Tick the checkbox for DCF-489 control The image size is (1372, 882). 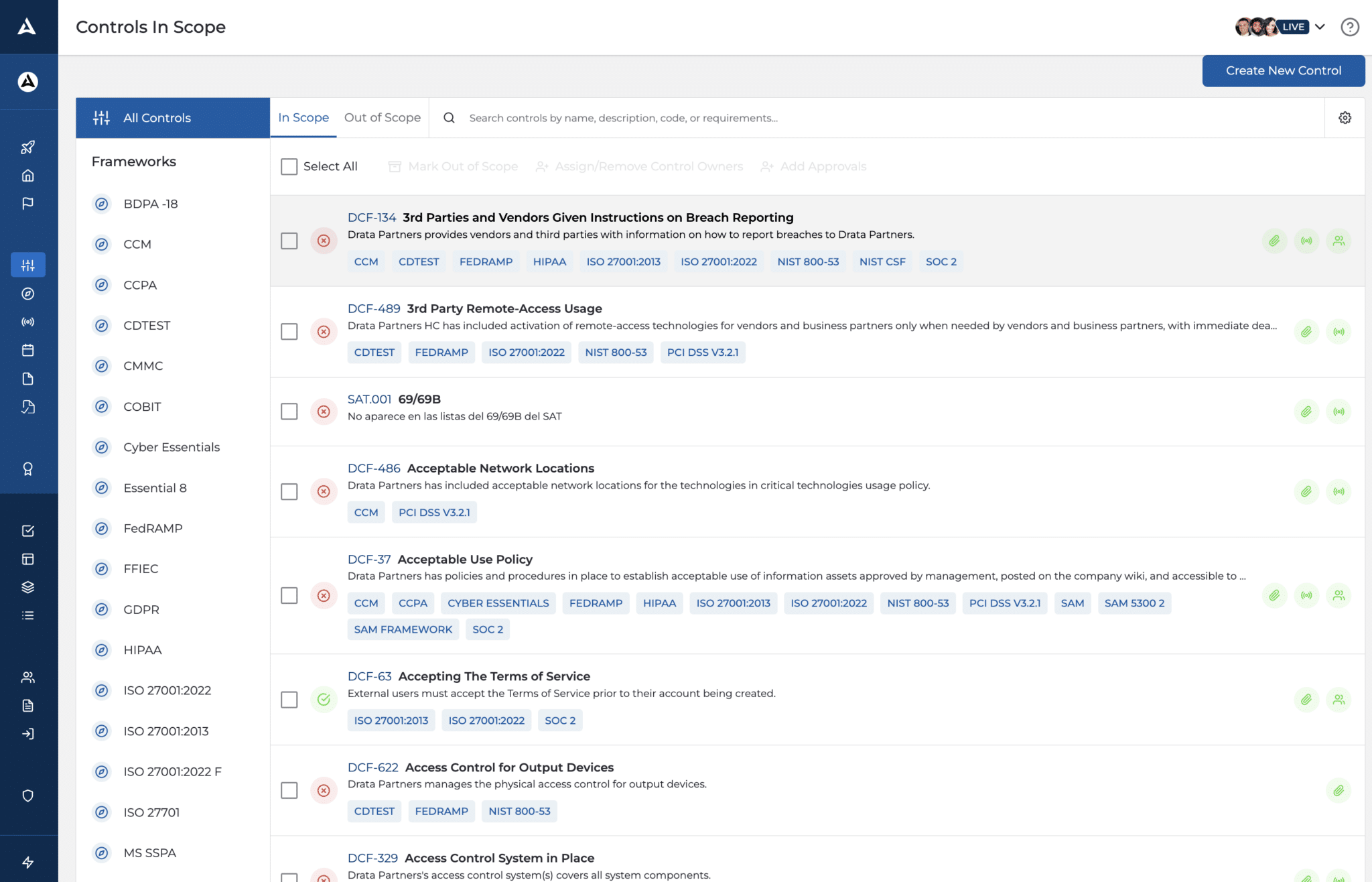pos(289,332)
